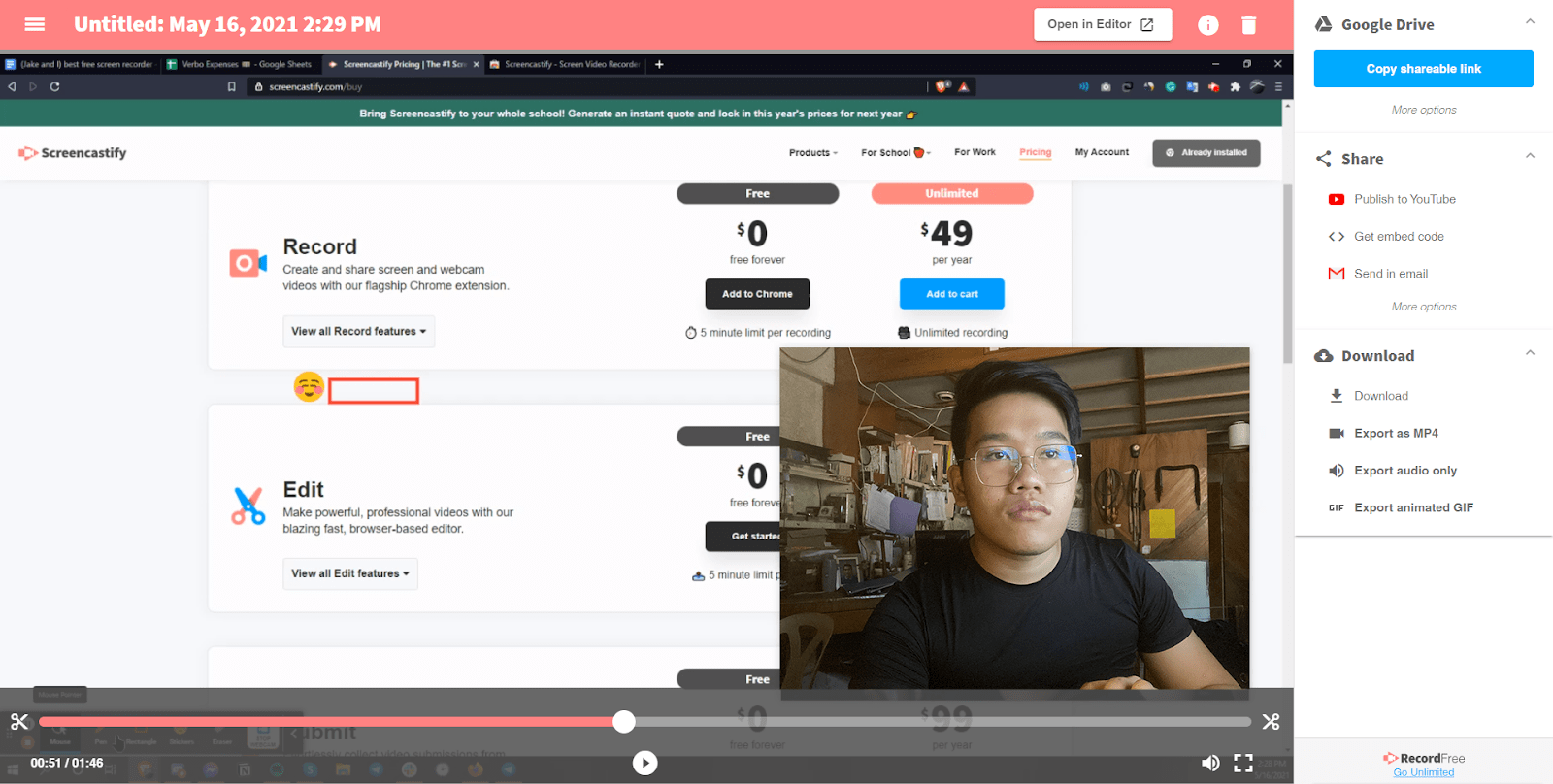Click the trim-end scissors icon
Image resolution: width=1553 pixels, height=784 pixels.
pyautogui.click(x=1271, y=721)
